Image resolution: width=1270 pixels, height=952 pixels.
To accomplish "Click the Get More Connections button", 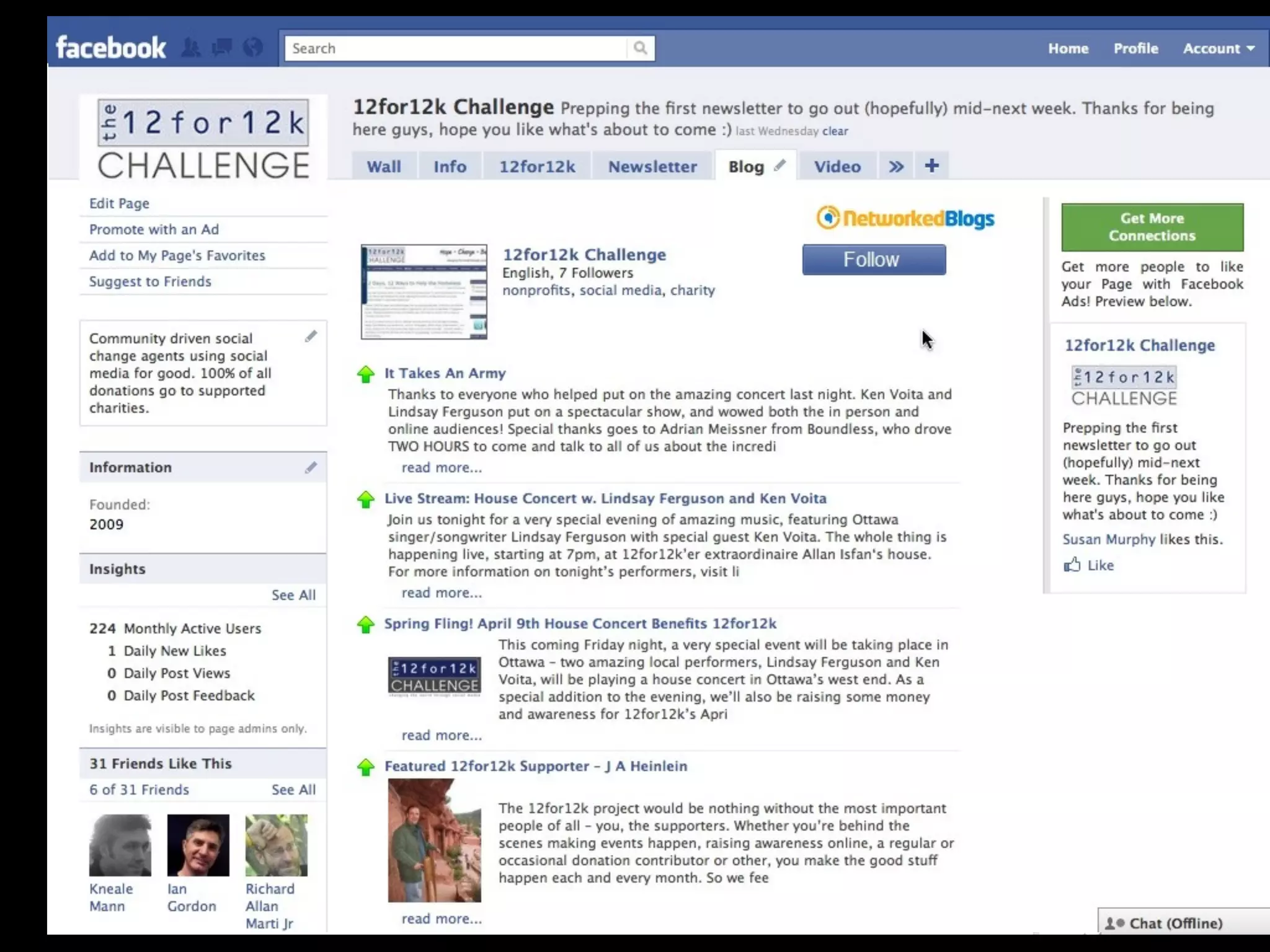I will (1152, 227).
